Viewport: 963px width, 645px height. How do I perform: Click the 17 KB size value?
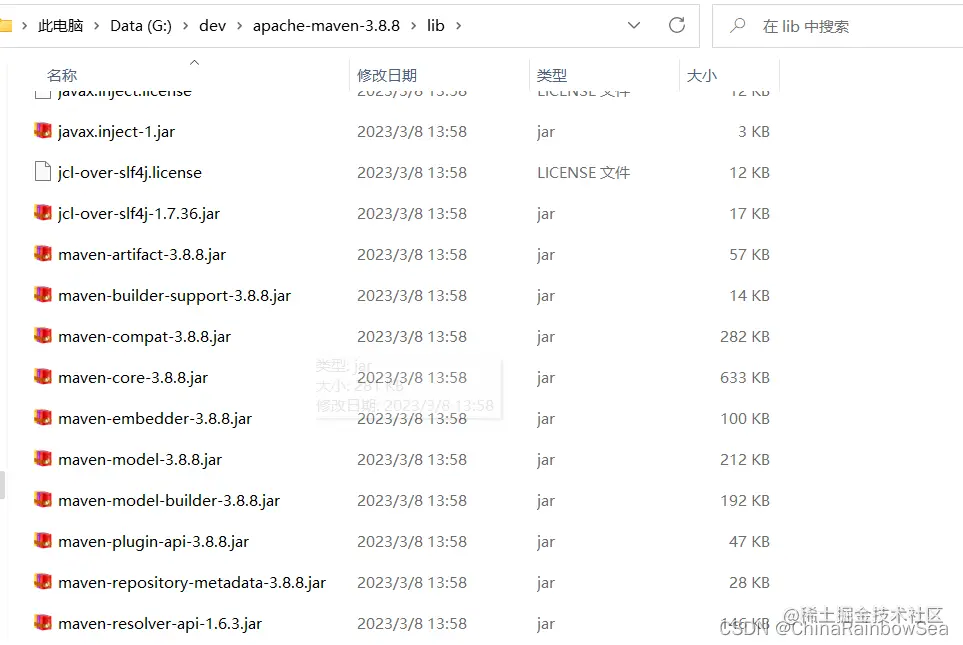tap(749, 214)
